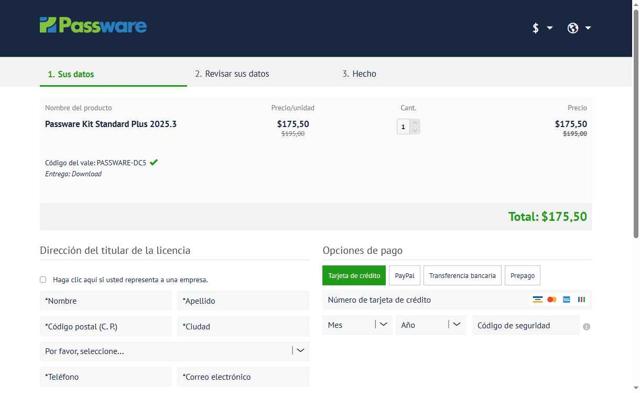This screenshot has height=393, width=640.
Task: Open the 'Por favor, seleccione...' country dropdown
Action: point(174,351)
